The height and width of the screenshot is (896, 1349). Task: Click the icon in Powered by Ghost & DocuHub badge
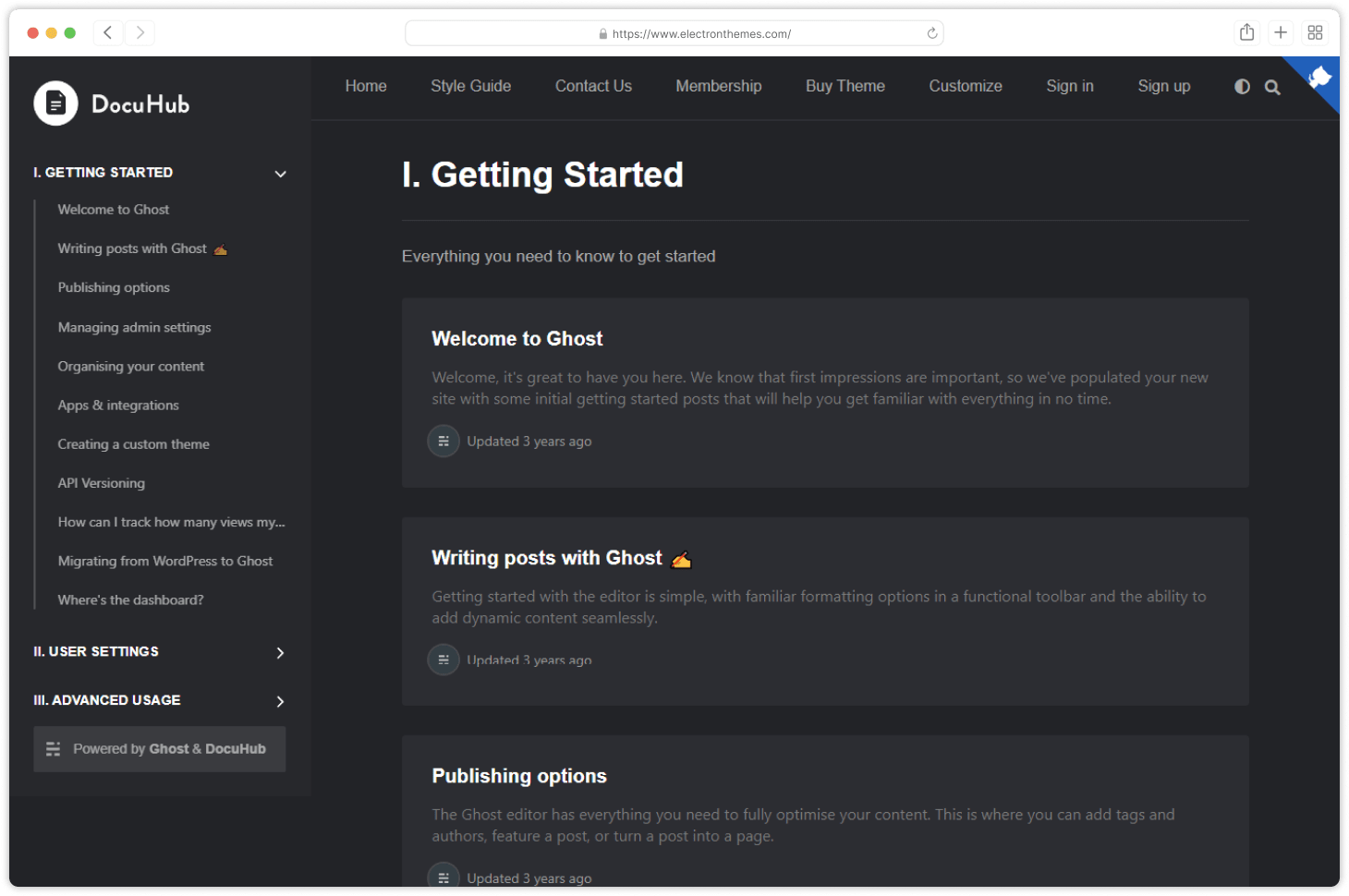coord(54,749)
